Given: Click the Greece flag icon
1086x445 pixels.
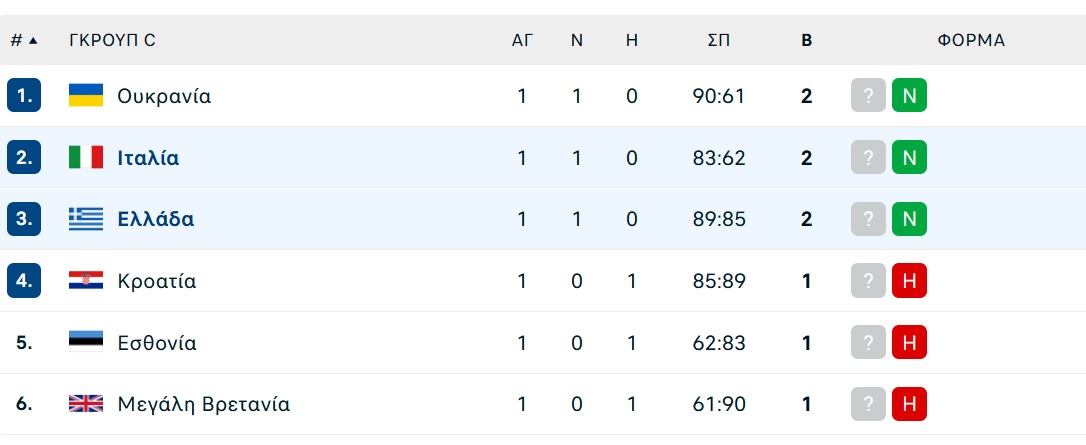Looking at the screenshot, I should (x=86, y=219).
